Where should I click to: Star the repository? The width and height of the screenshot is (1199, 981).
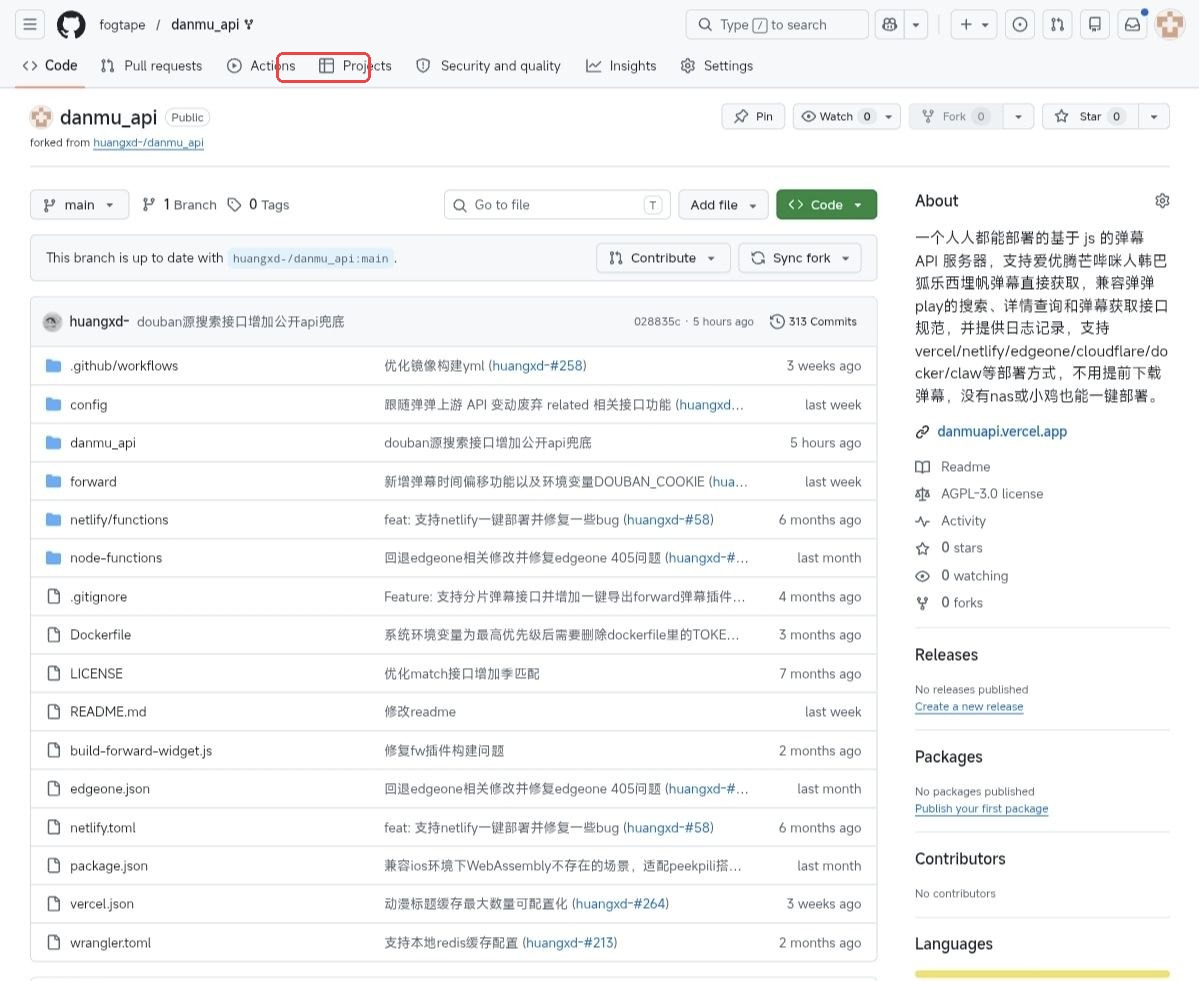[1083, 116]
